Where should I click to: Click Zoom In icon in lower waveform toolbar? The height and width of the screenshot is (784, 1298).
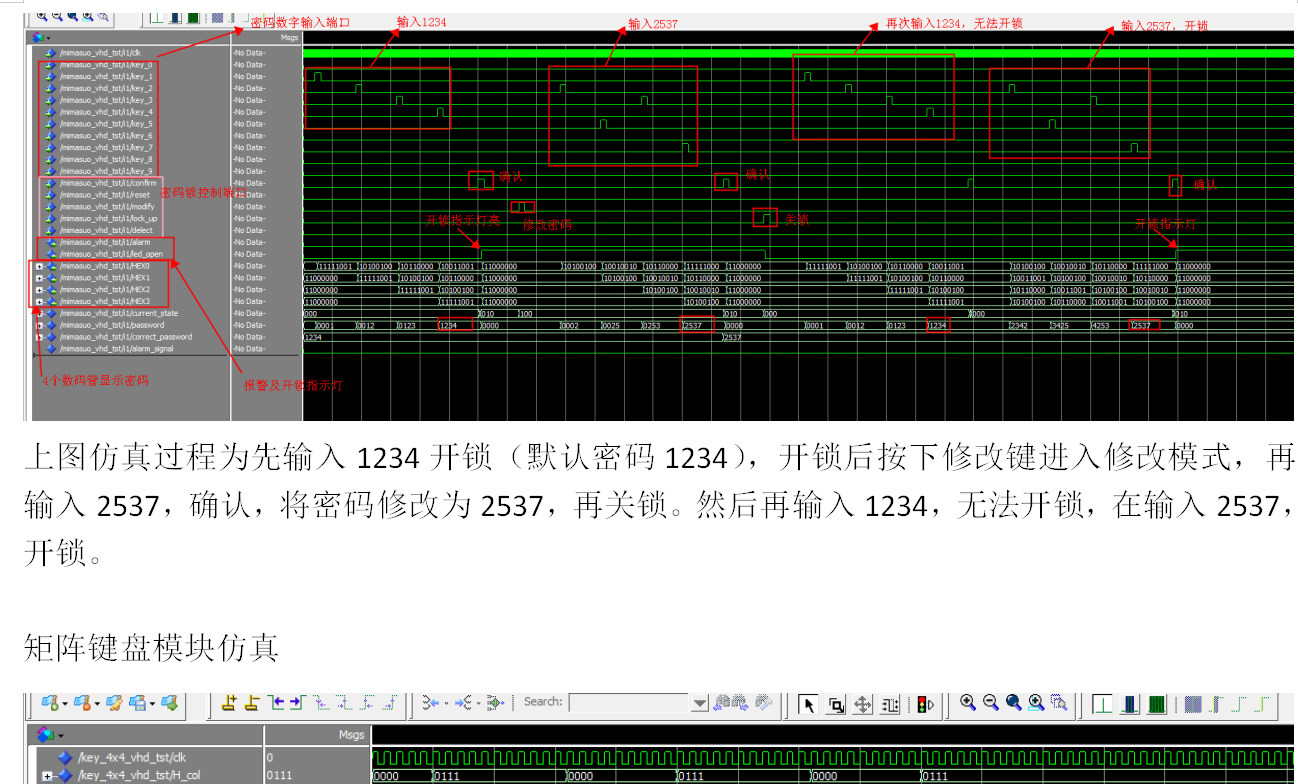[x=967, y=703]
